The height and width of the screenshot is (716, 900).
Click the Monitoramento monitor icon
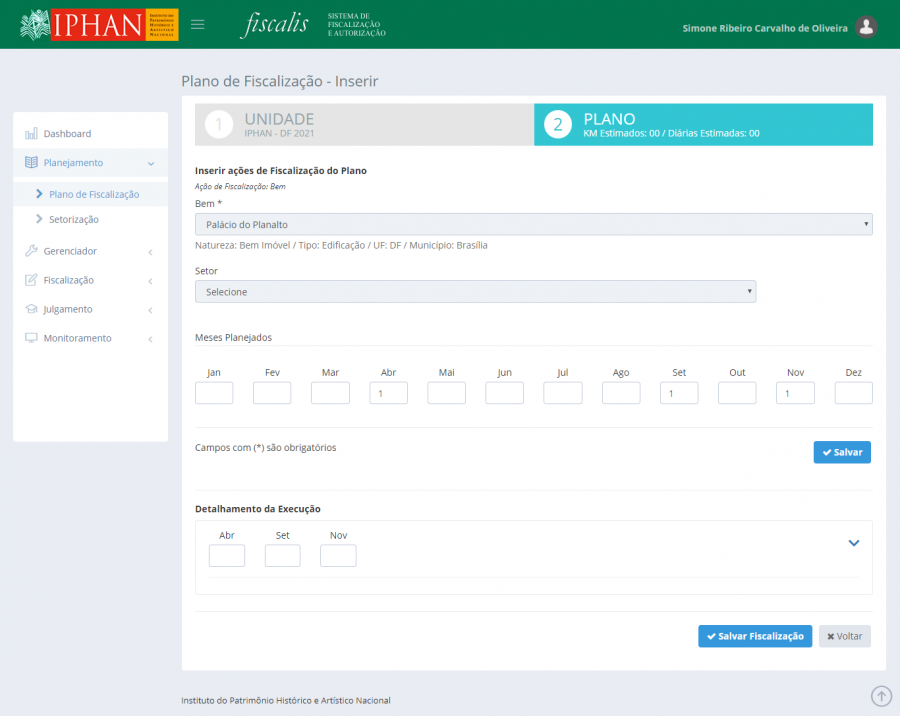click(x=31, y=338)
